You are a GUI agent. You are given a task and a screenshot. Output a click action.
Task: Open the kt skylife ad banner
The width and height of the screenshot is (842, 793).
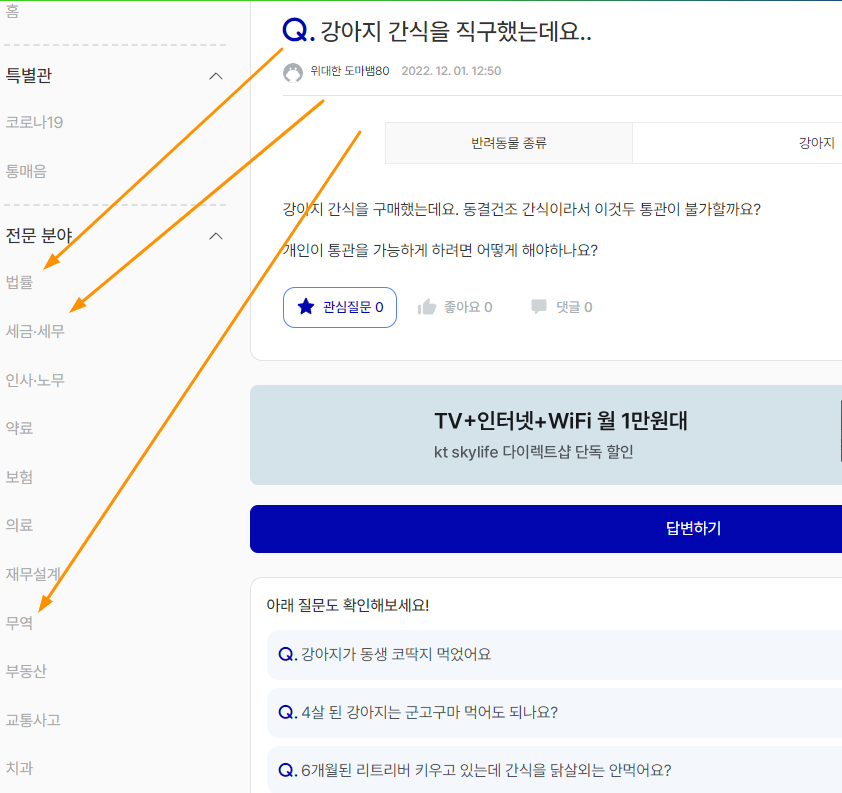(x=546, y=435)
